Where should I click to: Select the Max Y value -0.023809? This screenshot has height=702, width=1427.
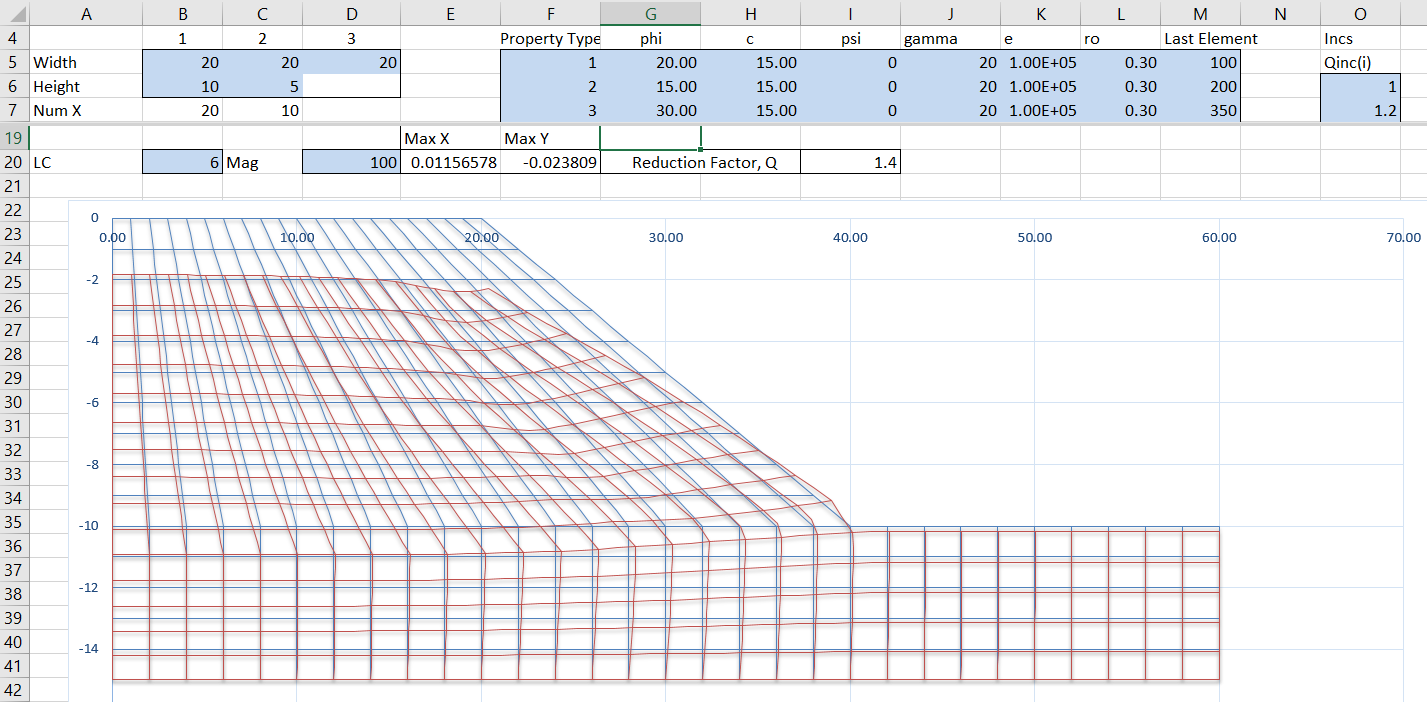tap(550, 162)
